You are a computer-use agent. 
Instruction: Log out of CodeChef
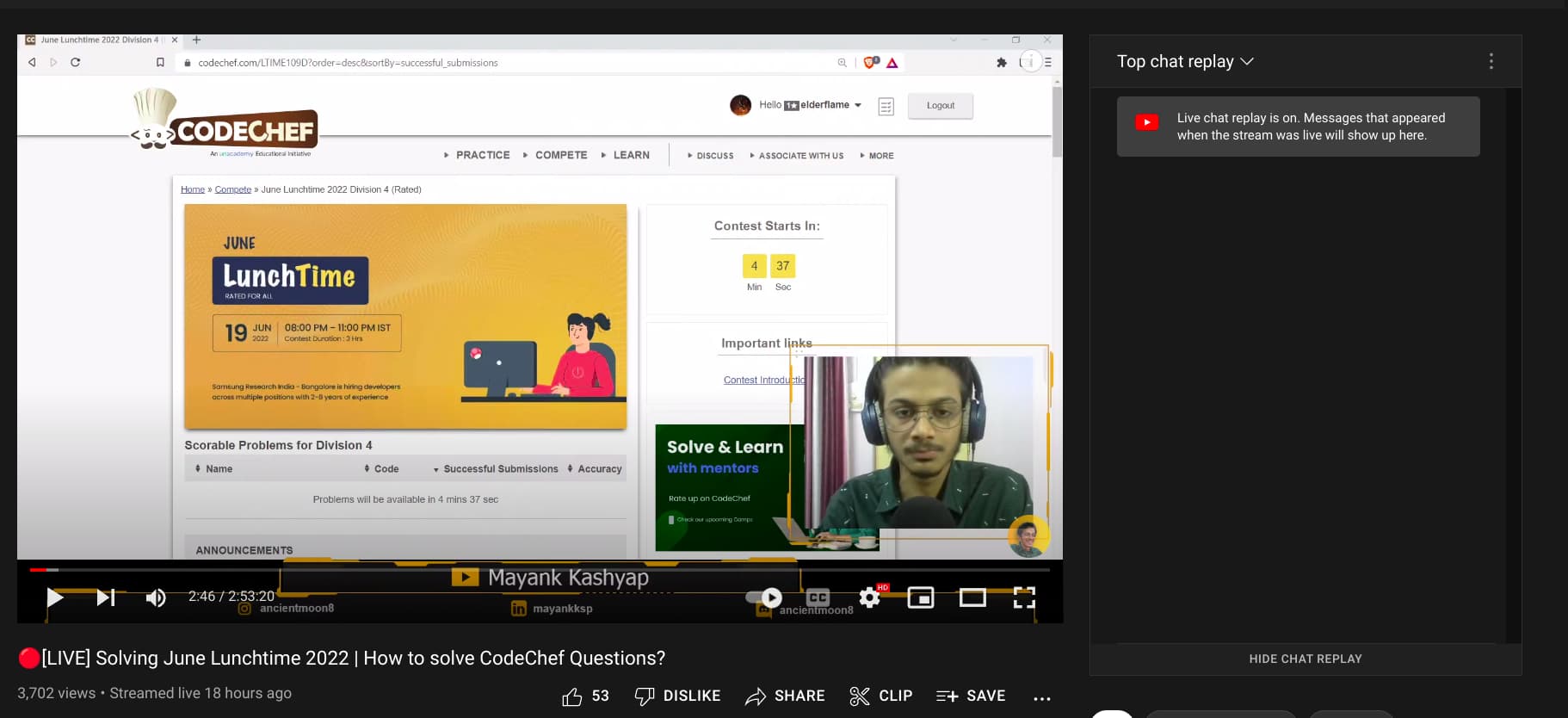click(940, 105)
